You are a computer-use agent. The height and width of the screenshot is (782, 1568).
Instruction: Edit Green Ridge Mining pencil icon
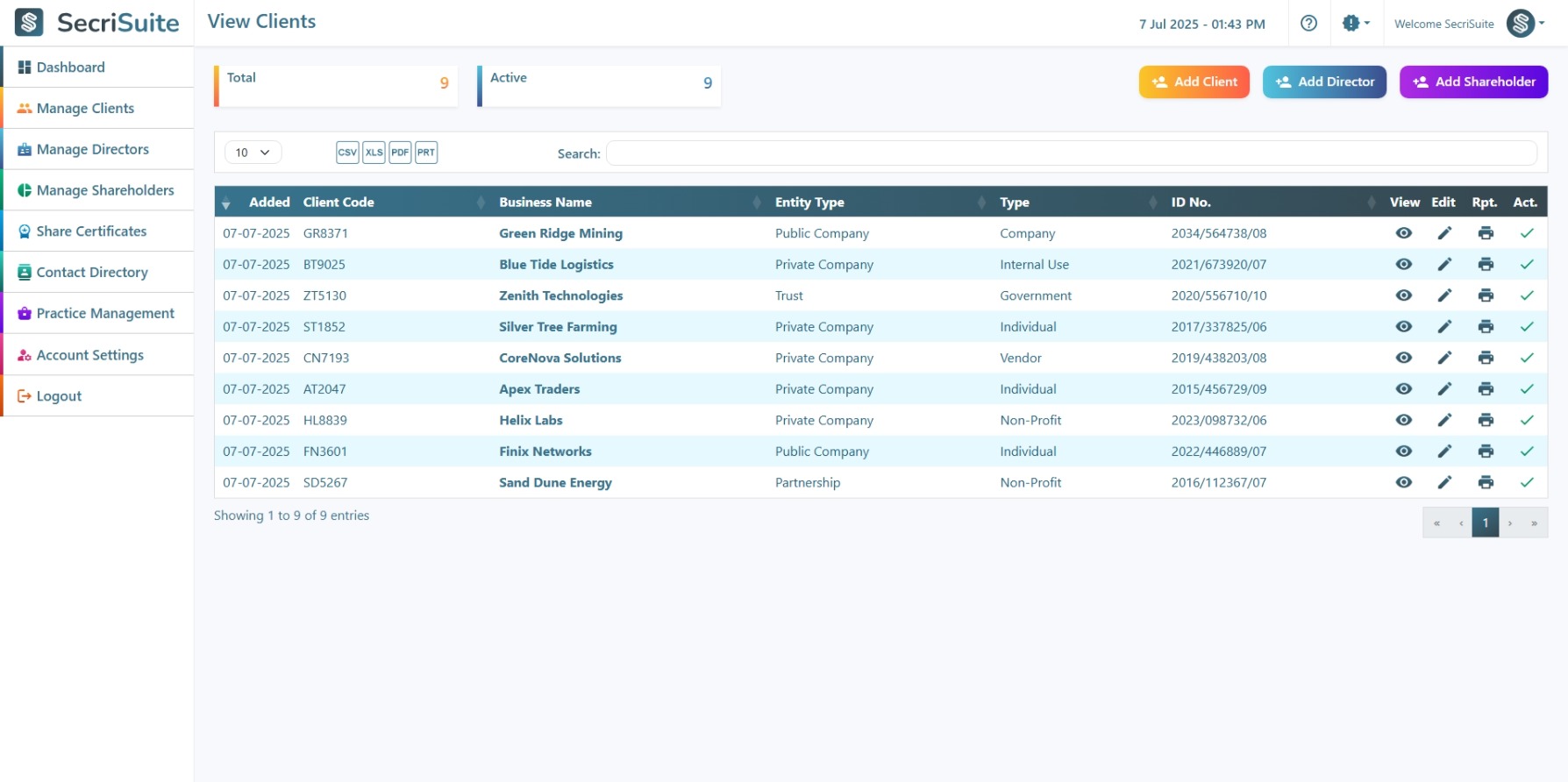point(1444,233)
